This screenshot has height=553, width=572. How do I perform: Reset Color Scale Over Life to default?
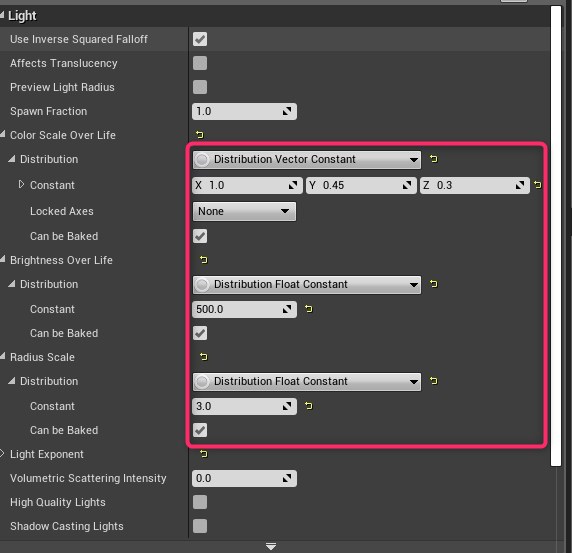click(200, 135)
